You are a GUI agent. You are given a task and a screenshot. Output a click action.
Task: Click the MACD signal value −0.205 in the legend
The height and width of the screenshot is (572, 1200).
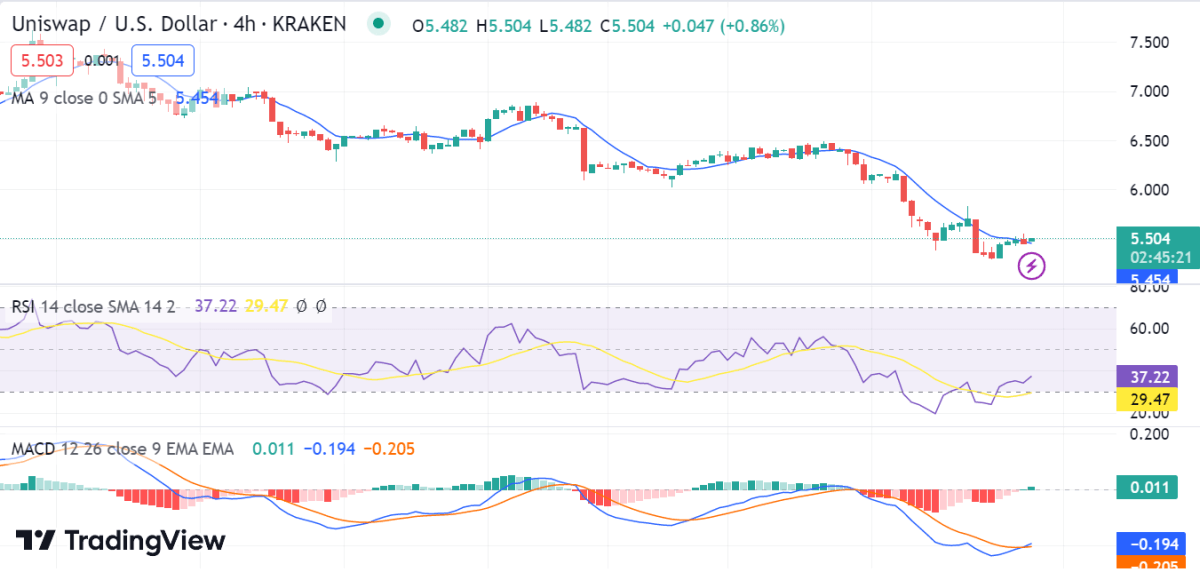[x=388, y=449]
